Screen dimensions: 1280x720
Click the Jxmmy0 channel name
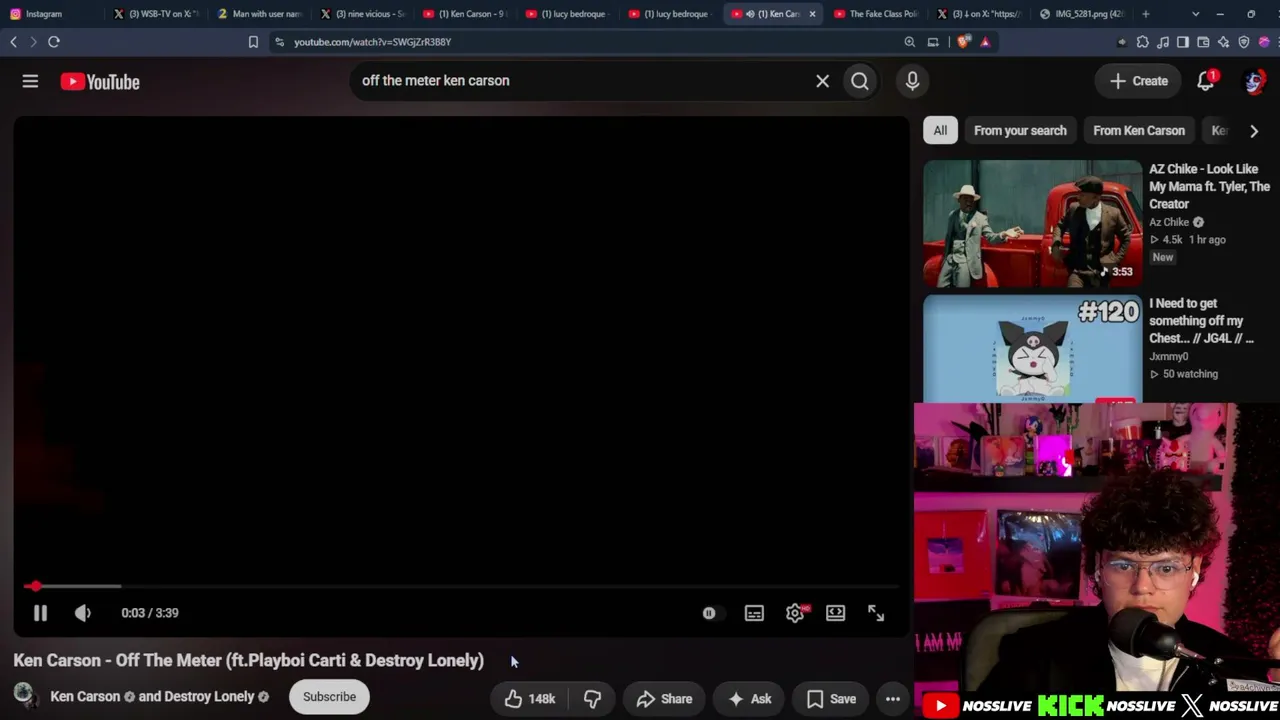1169,356
